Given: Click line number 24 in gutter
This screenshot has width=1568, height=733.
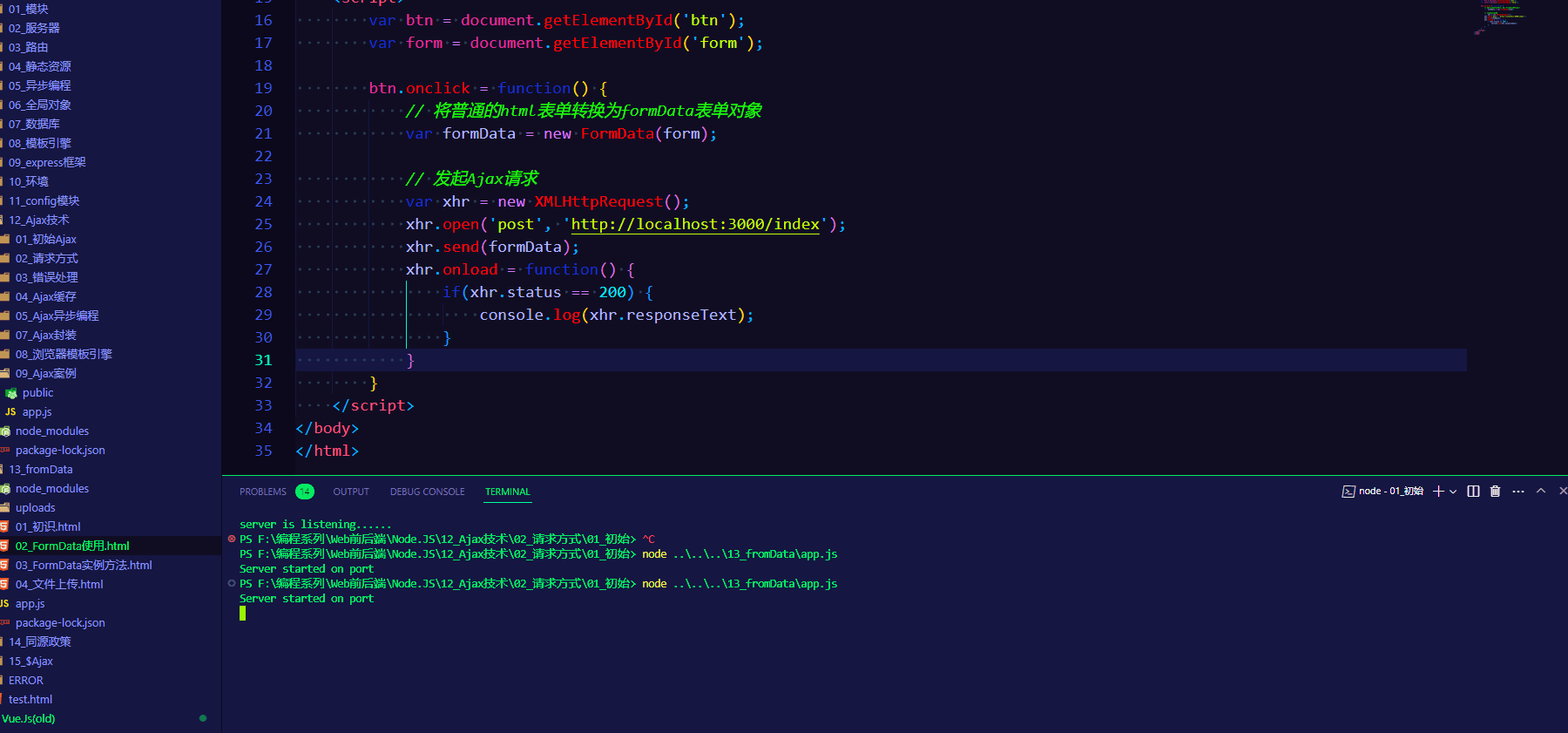Looking at the screenshot, I should 263,201.
